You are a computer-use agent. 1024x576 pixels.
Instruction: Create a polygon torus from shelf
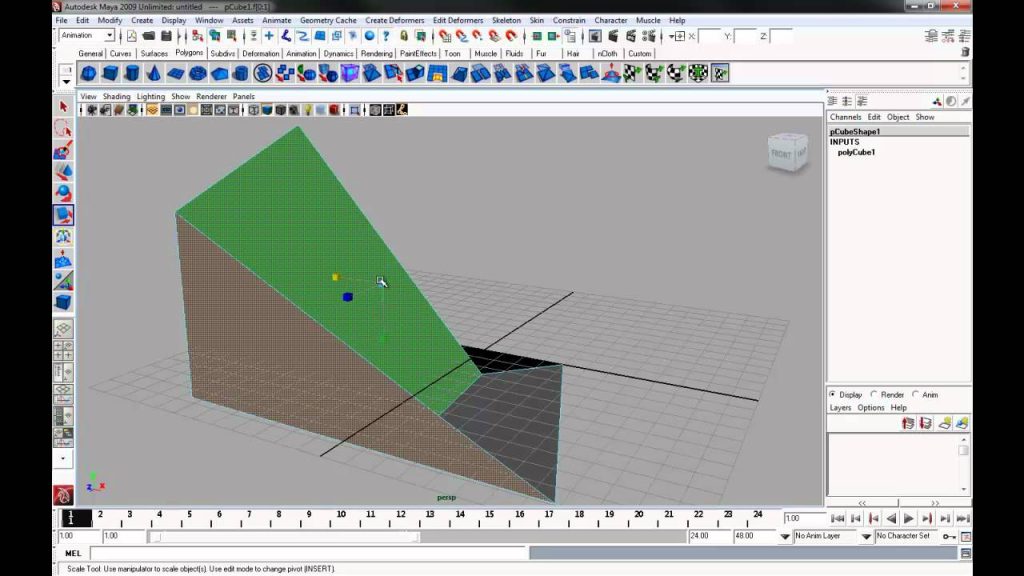click(x=197, y=73)
